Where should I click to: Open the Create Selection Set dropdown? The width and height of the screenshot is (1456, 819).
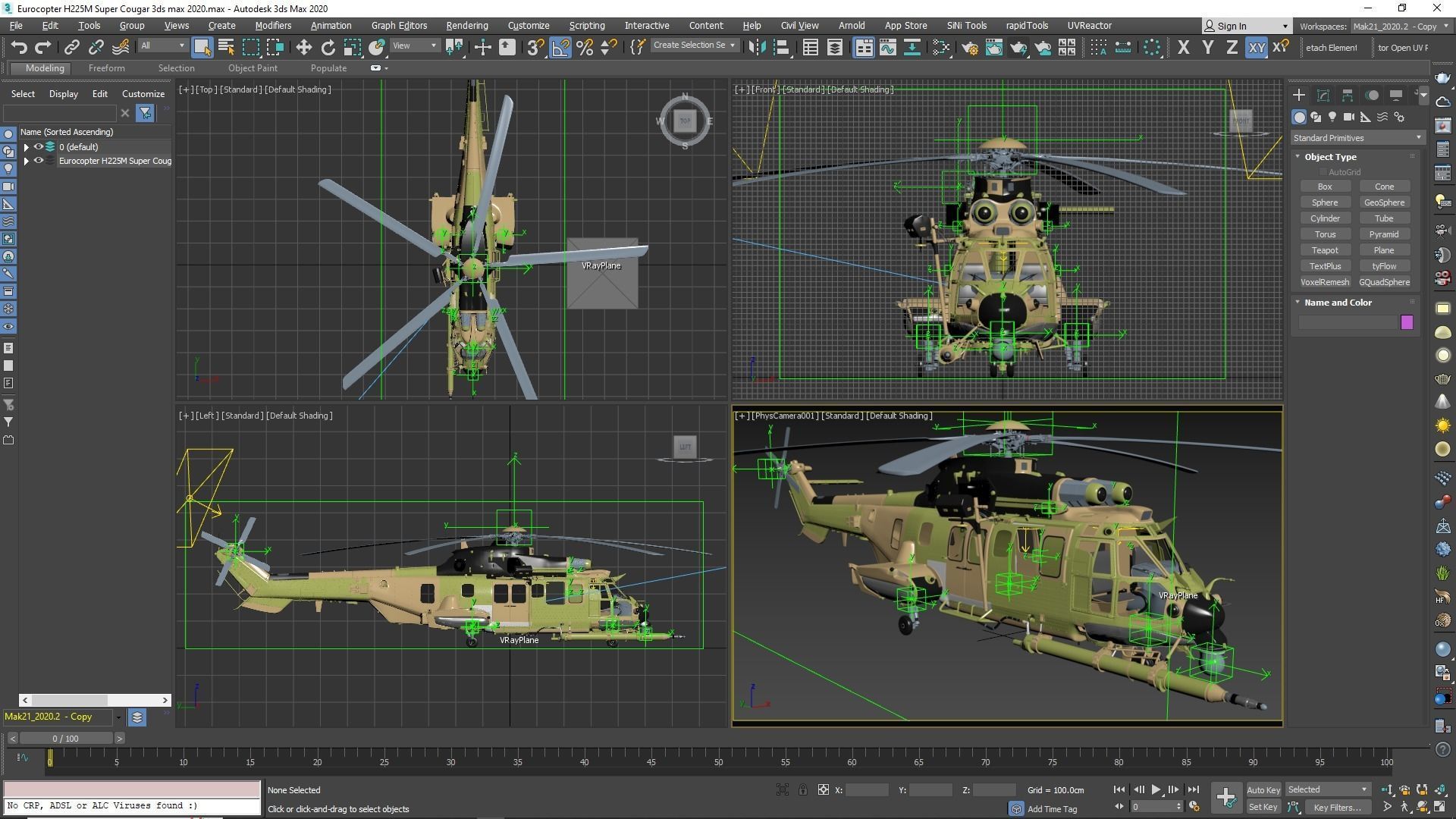tap(694, 45)
